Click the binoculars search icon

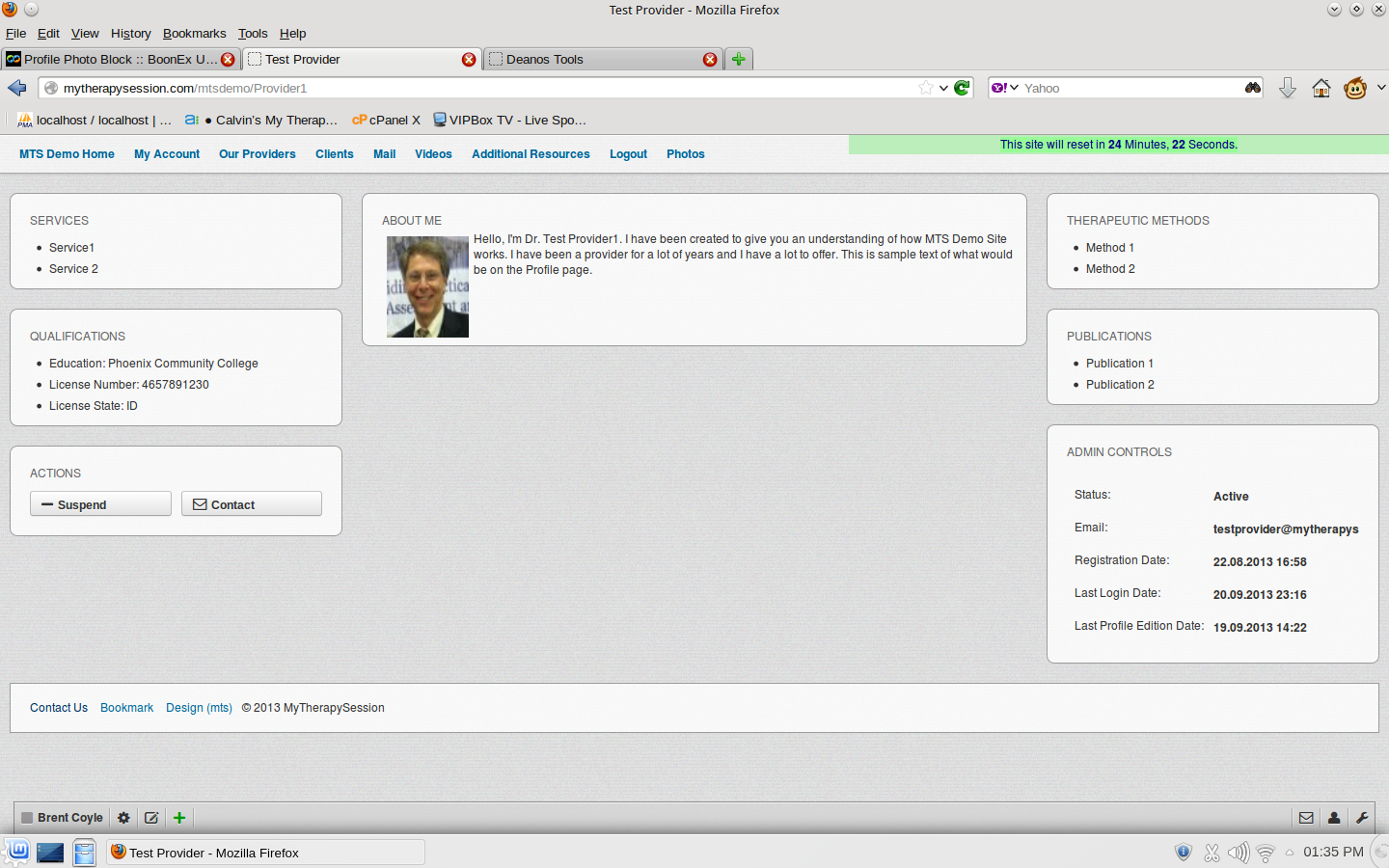tap(1253, 88)
